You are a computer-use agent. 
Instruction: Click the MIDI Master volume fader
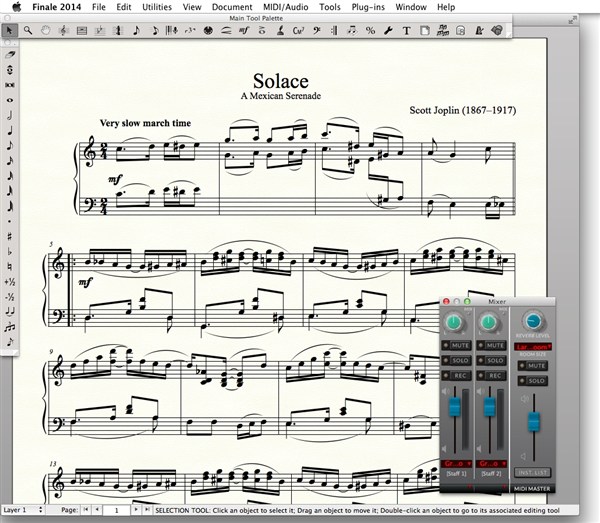click(534, 422)
